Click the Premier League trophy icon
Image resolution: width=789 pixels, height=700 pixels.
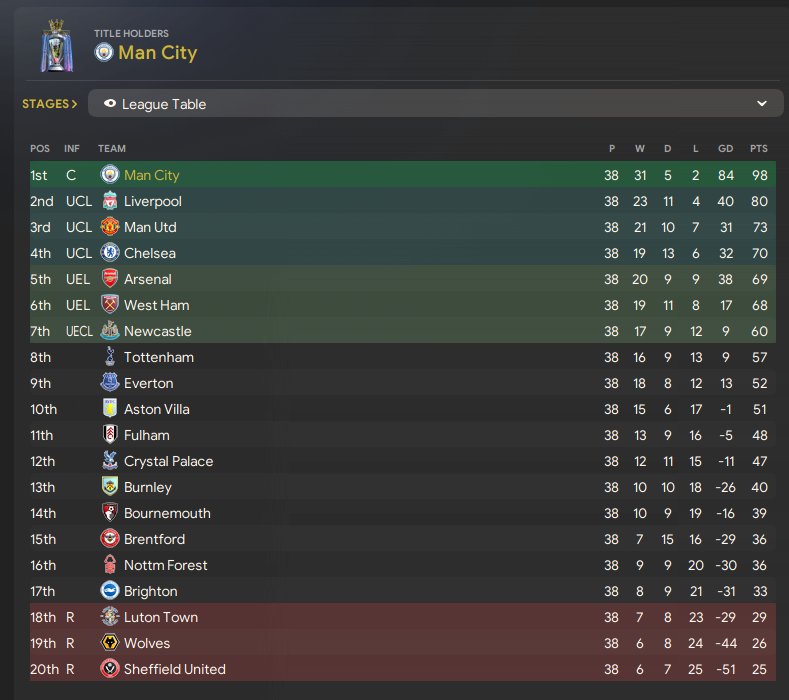pyautogui.click(x=57, y=45)
